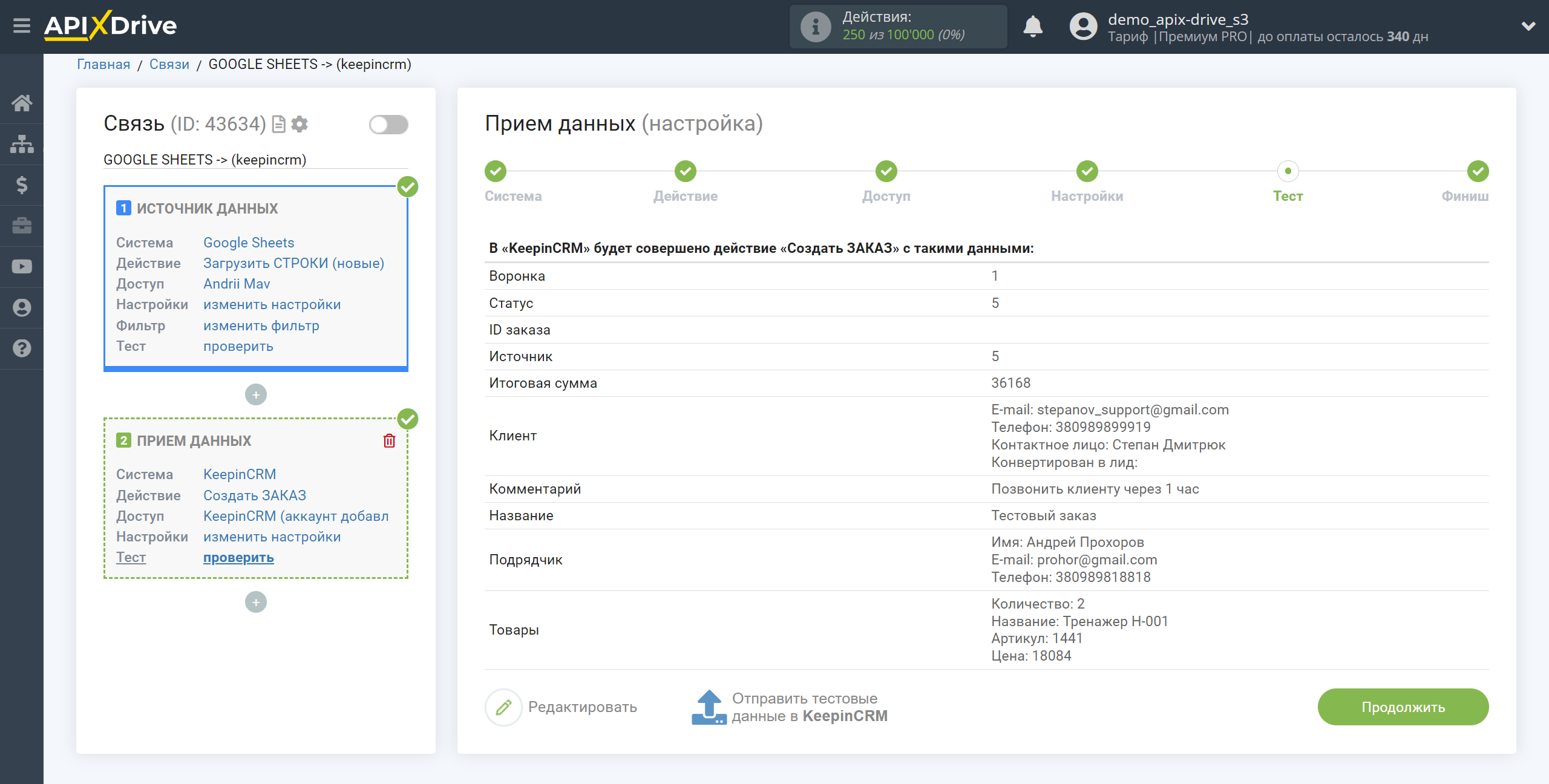Click the Тестовый заказ name value
Viewport: 1549px width, 784px height.
coord(1044,516)
